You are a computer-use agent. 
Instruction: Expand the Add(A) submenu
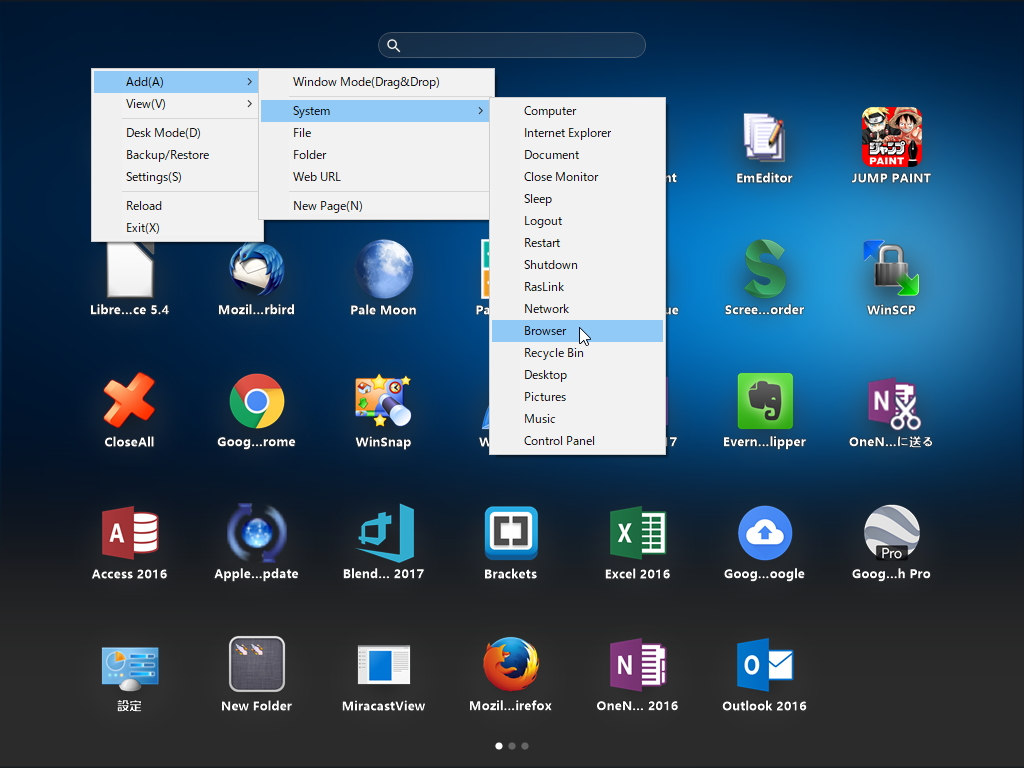pos(176,82)
